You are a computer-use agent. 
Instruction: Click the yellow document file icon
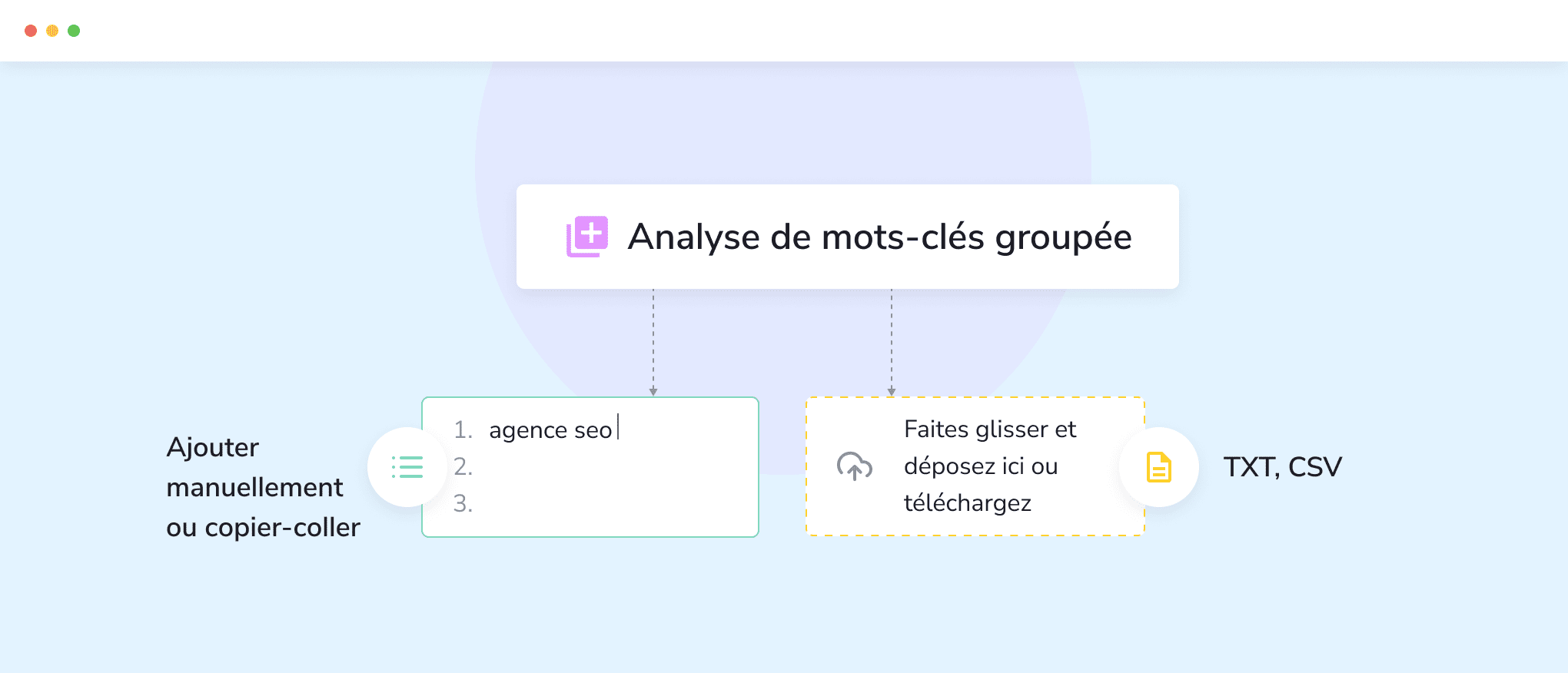pyautogui.click(x=1159, y=467)
